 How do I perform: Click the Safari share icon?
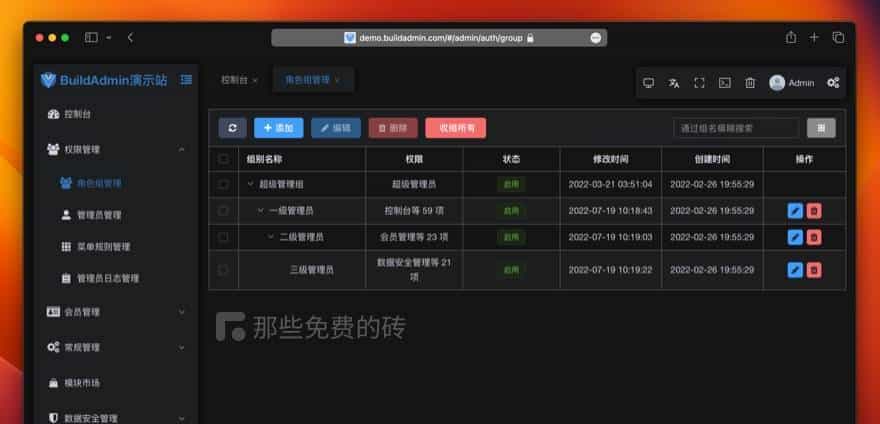791,38
